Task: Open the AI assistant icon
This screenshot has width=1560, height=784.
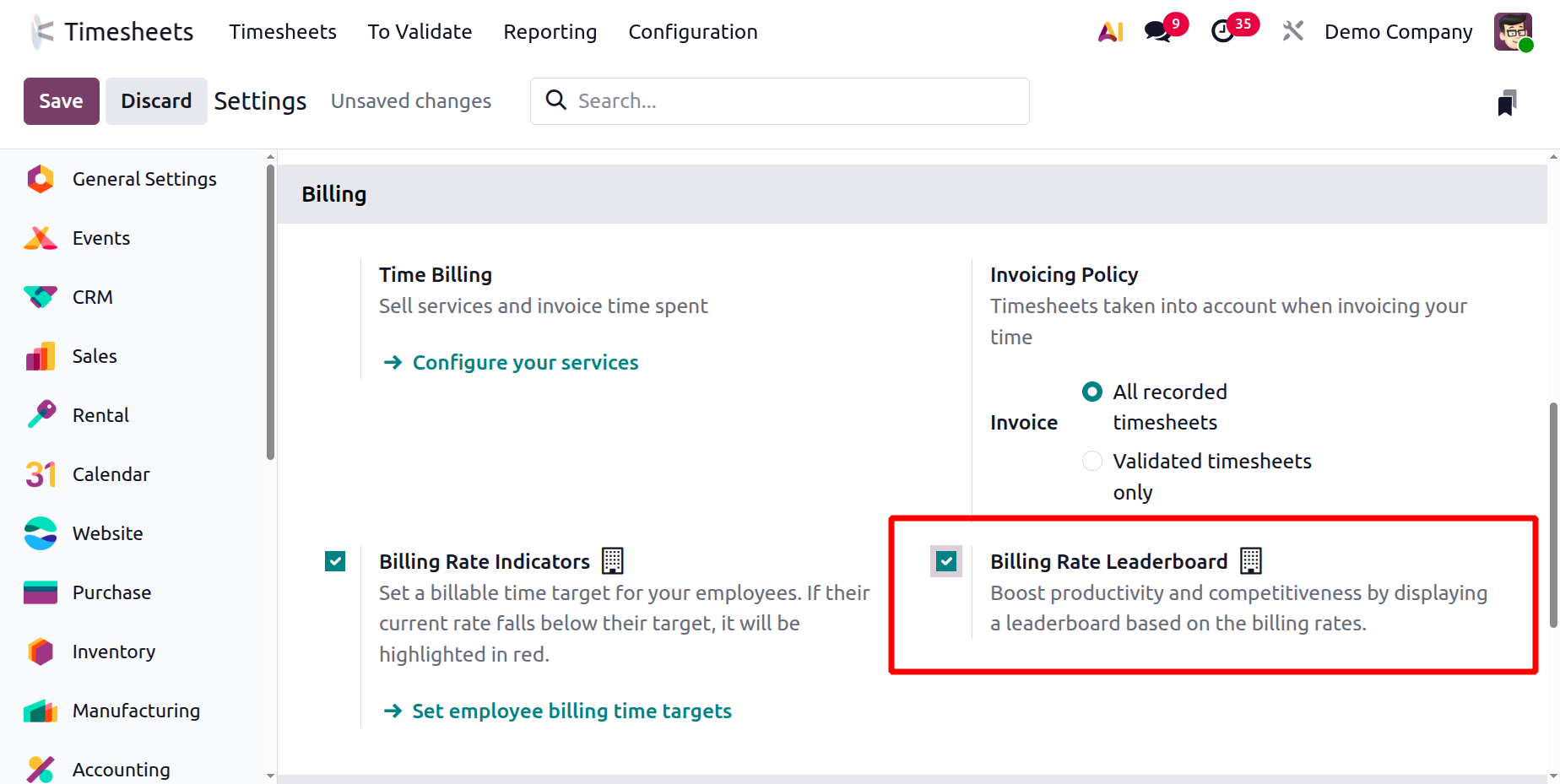Action: (1110, 32)
